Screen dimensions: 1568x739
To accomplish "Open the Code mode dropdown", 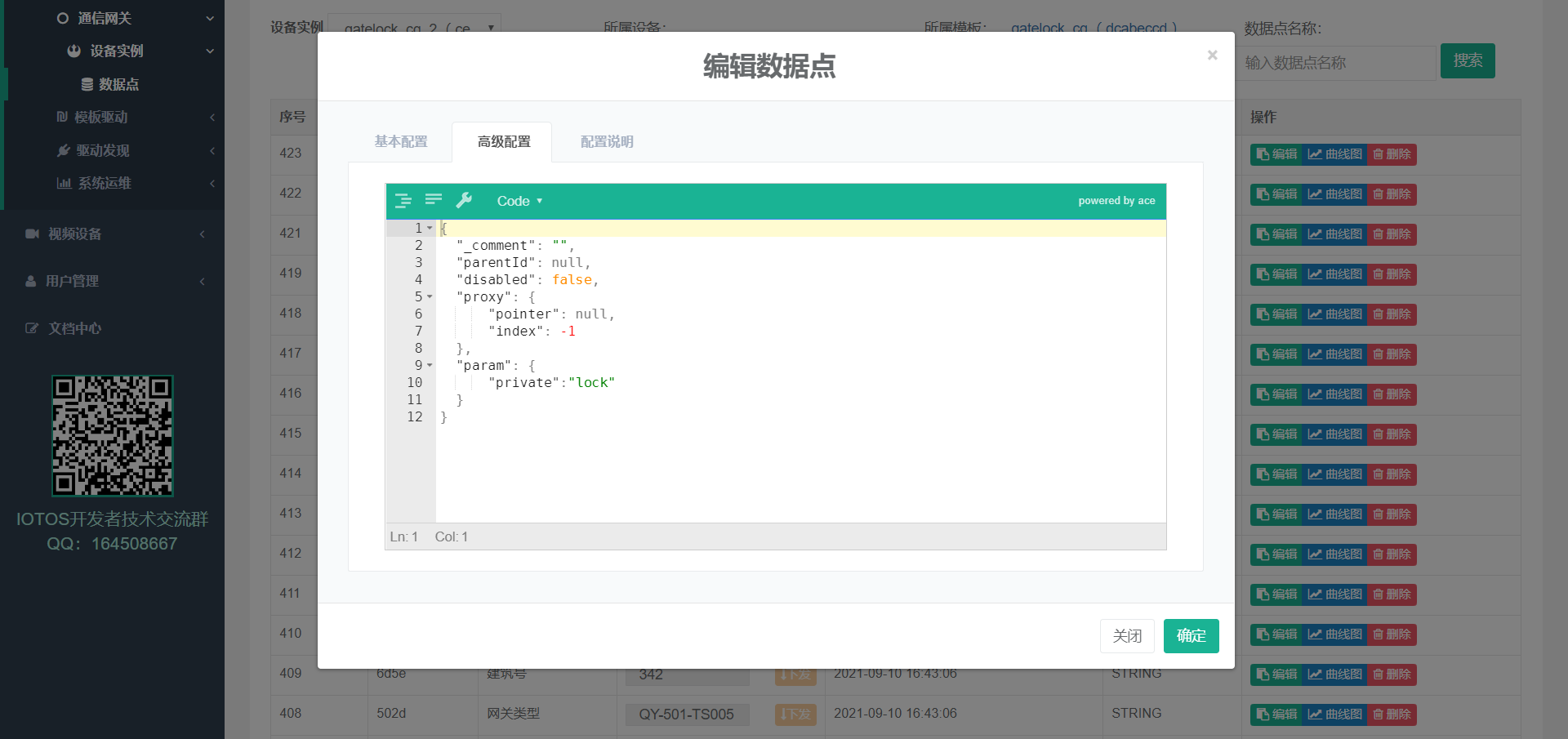I will point(519,201).
